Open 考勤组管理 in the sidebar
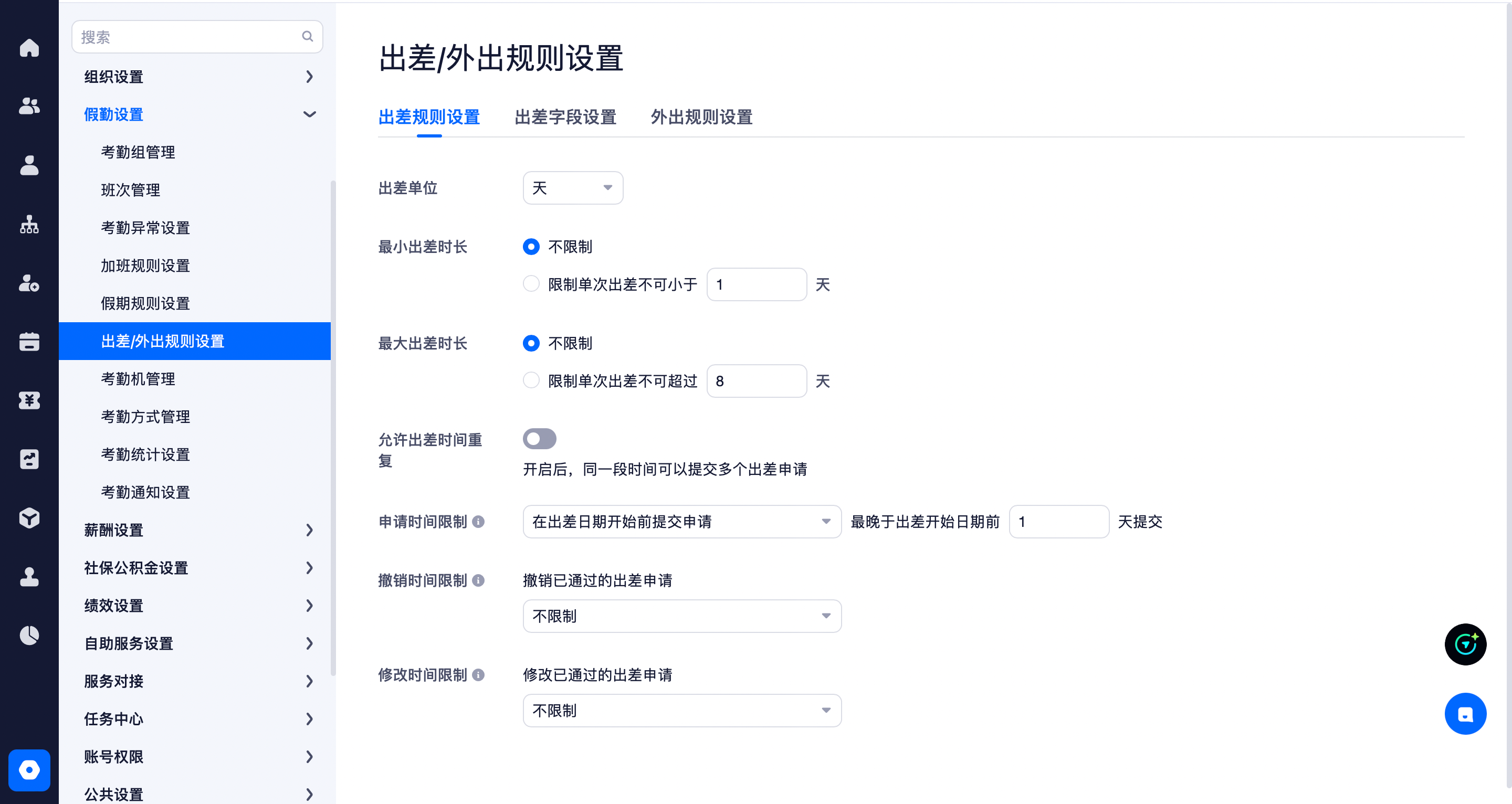Screen dimensions: 1512x804 pyautogui.click(x=138, y=152)
